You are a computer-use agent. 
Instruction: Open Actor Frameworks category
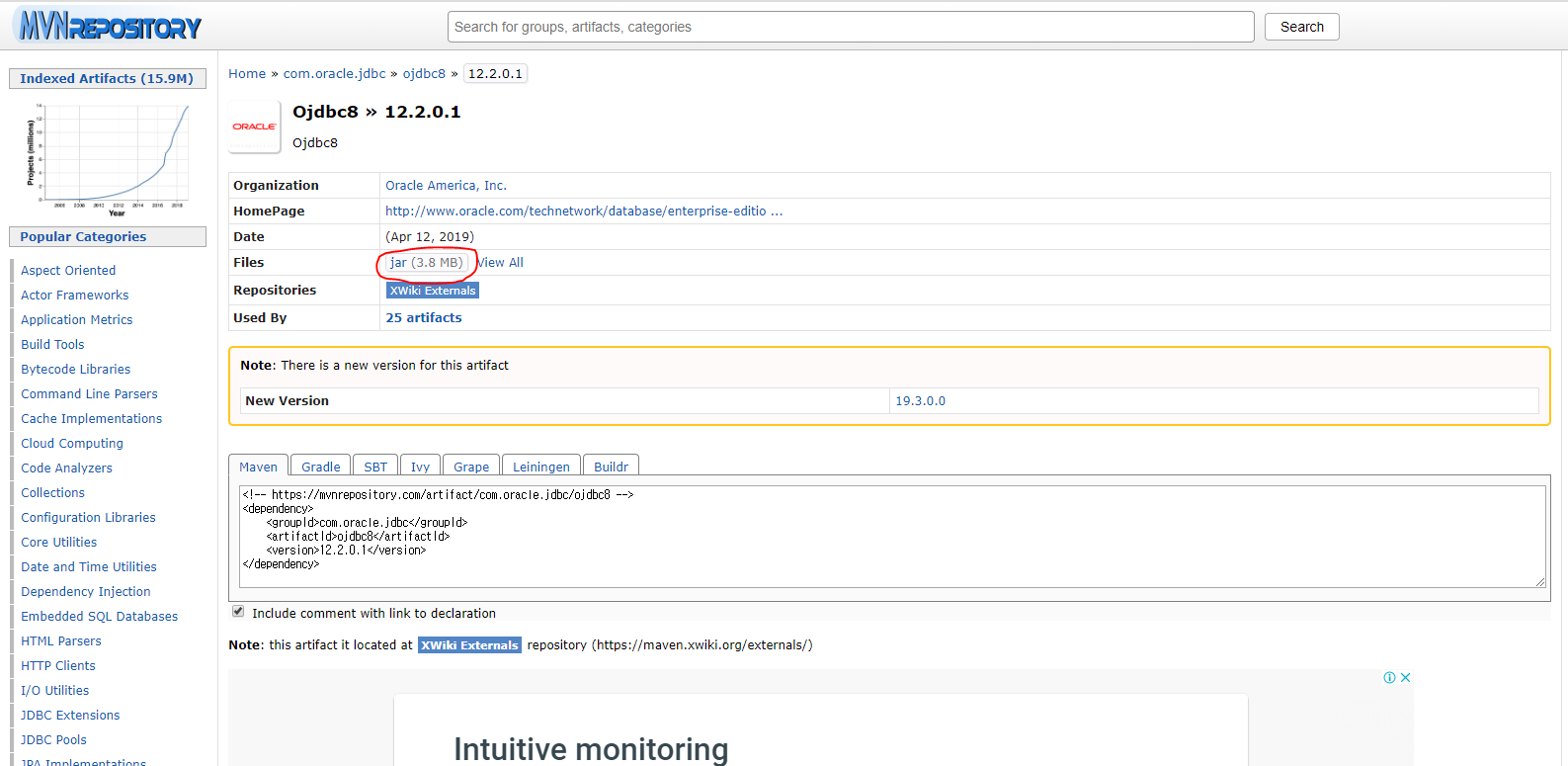pos(75,296)
